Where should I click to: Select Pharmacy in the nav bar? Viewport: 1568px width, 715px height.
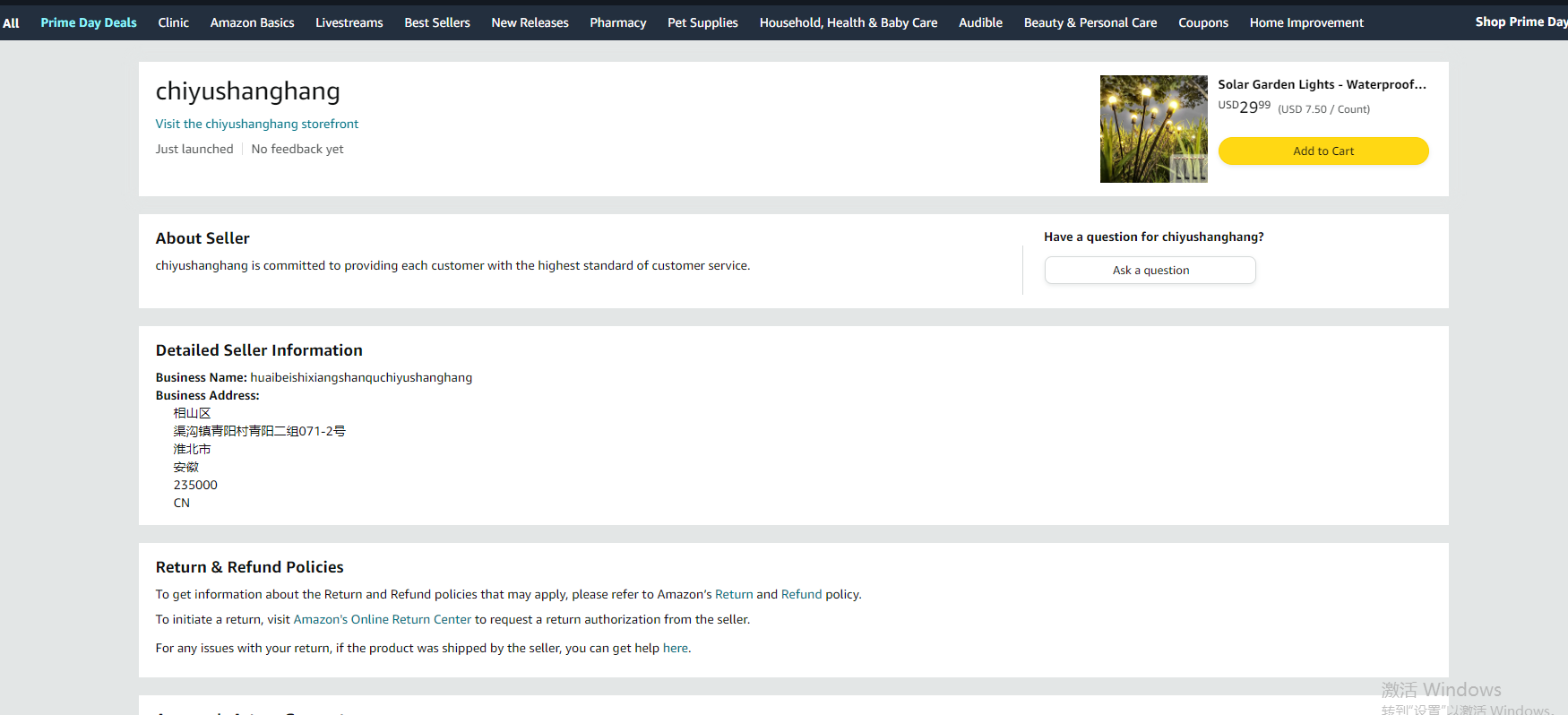click(x=618, y=22)
